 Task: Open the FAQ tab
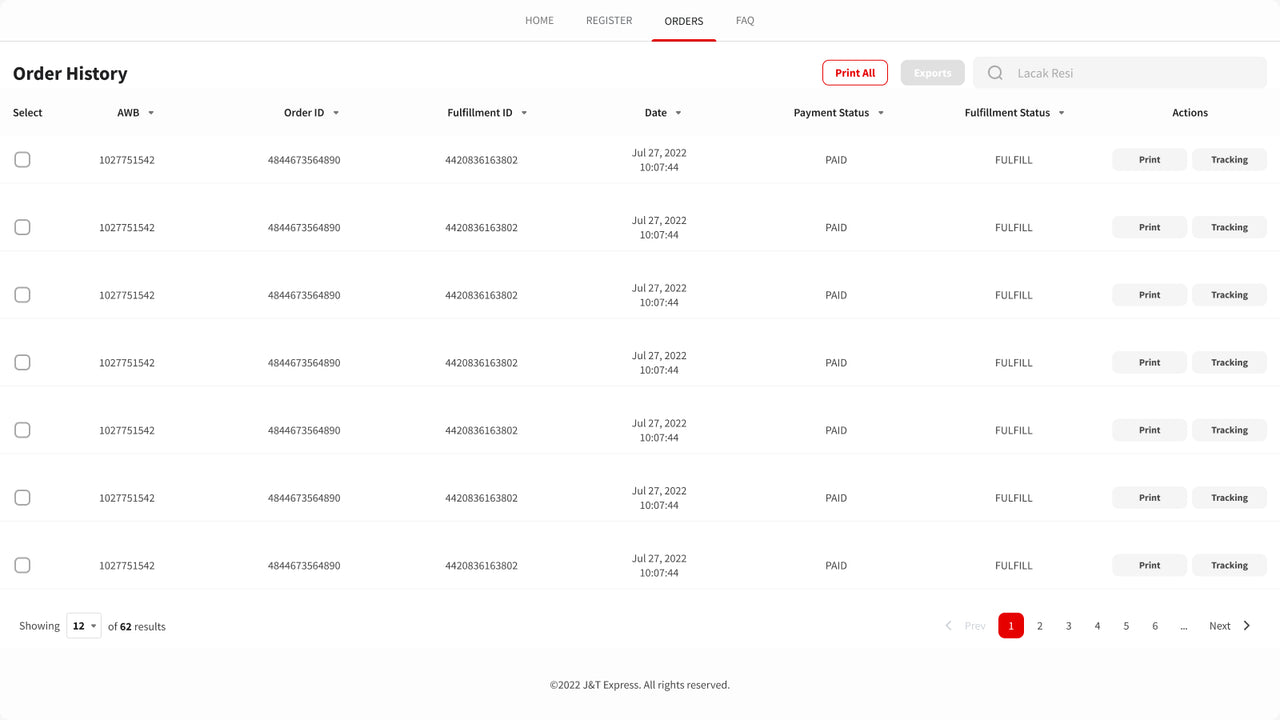[744, 20]
